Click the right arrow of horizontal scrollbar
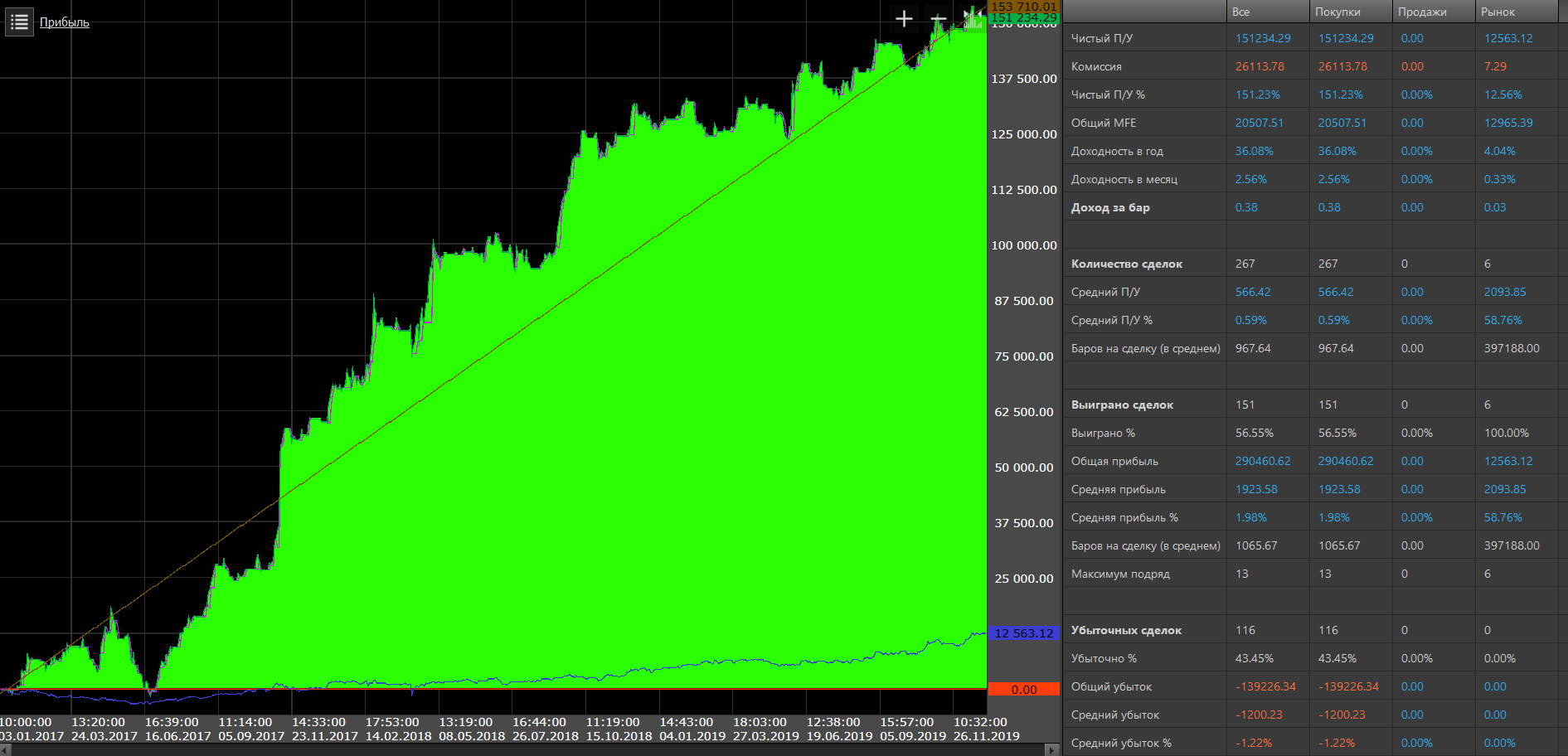Screen dimensions: 1568x756 coord(1052,750)
